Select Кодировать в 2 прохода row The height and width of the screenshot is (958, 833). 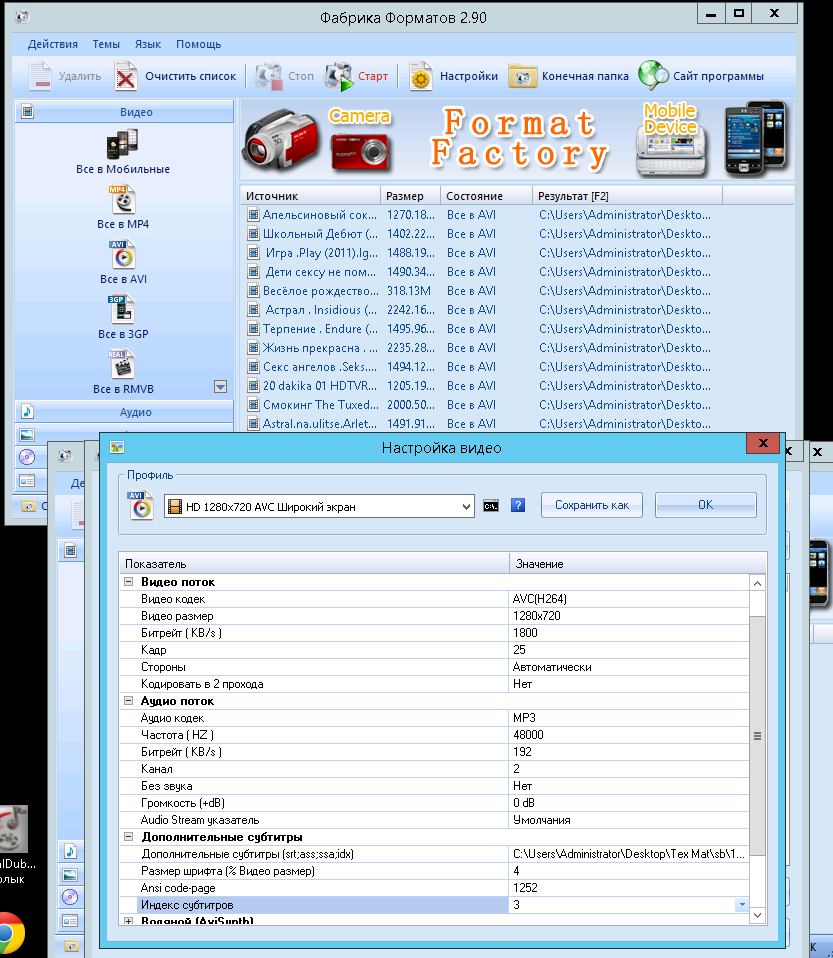(x=435, y=684)
